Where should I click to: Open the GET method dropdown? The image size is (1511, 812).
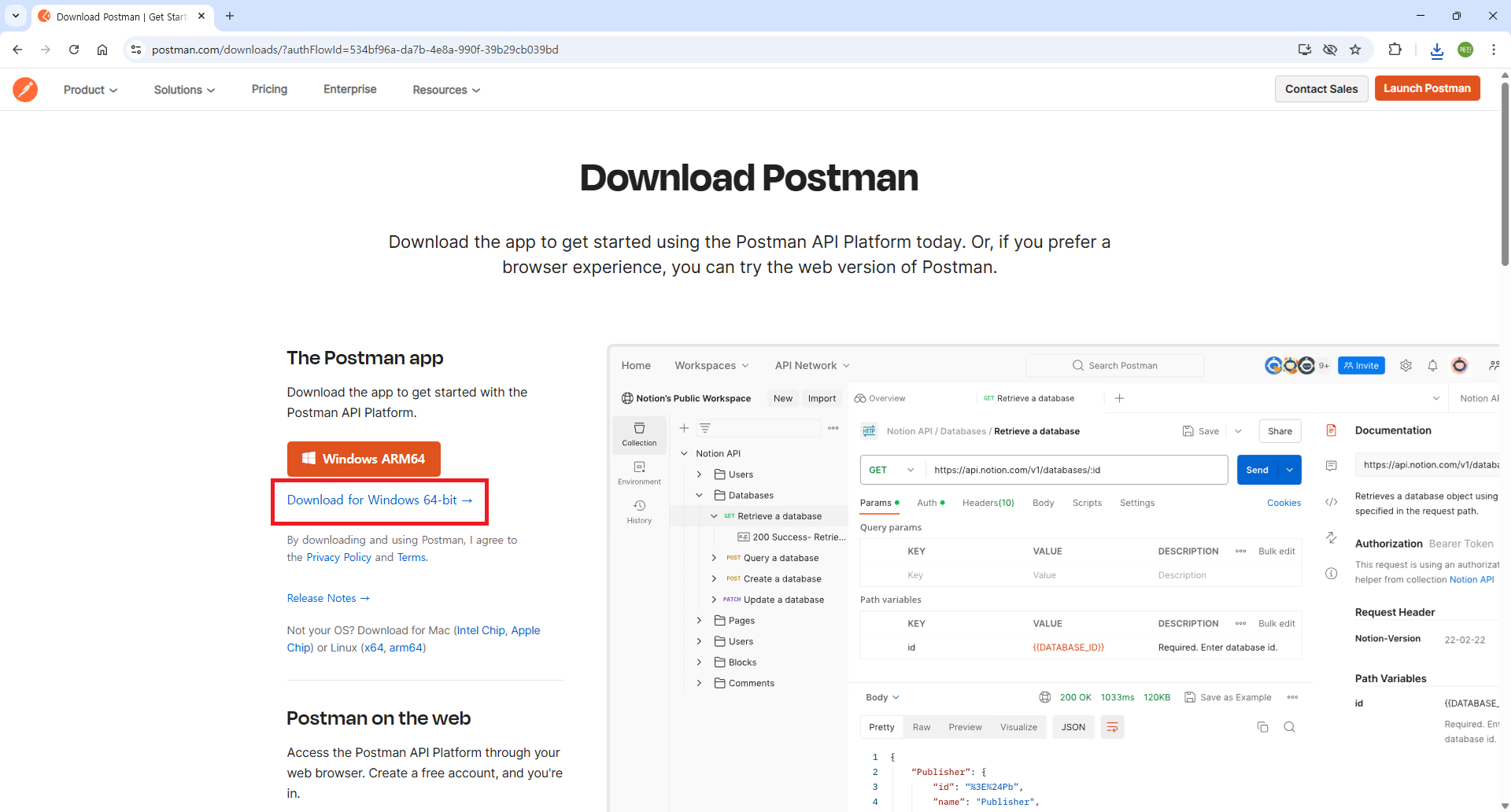[x=891, y=470]
